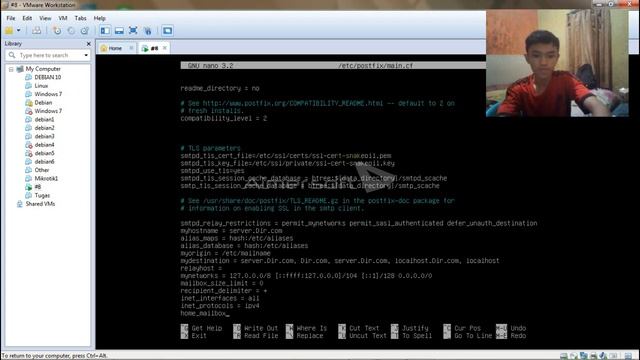640x360 pixels.
Task: Open the VM menu
Action: [x=63, y=18]
